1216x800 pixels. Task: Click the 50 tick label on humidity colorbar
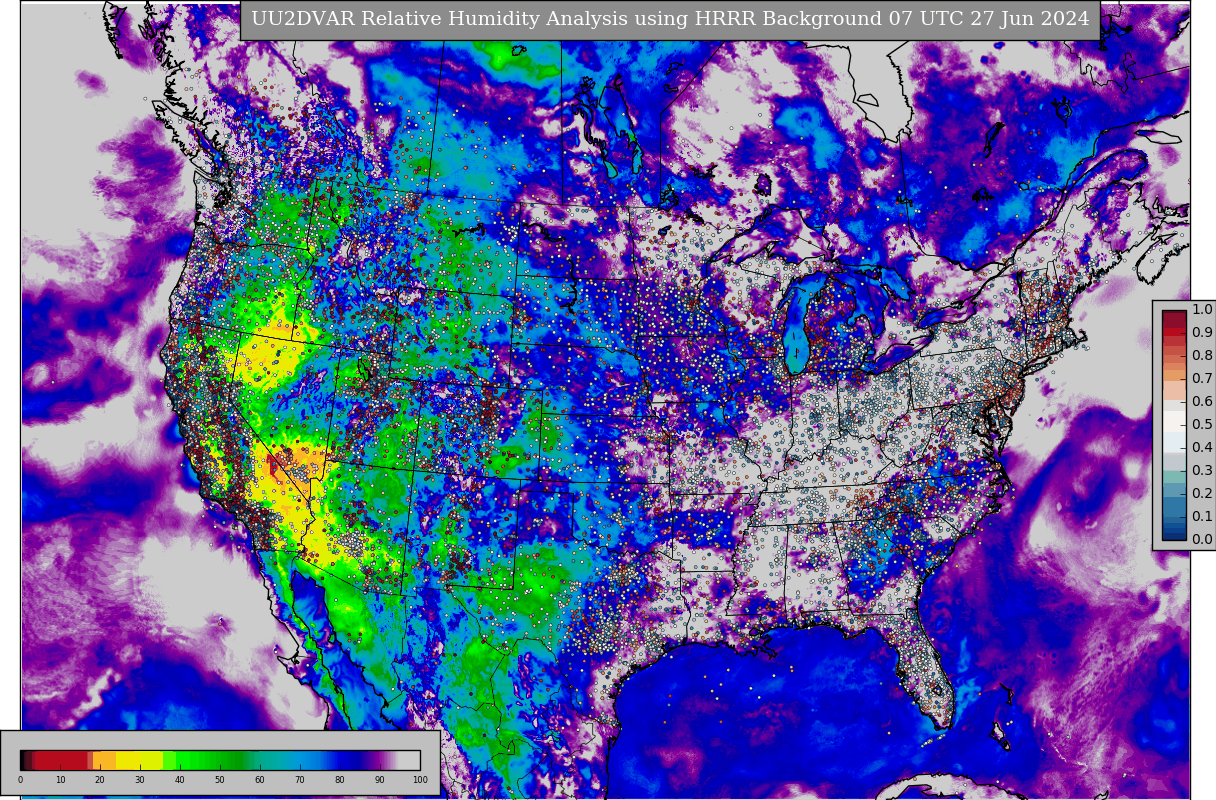(219, 780)
